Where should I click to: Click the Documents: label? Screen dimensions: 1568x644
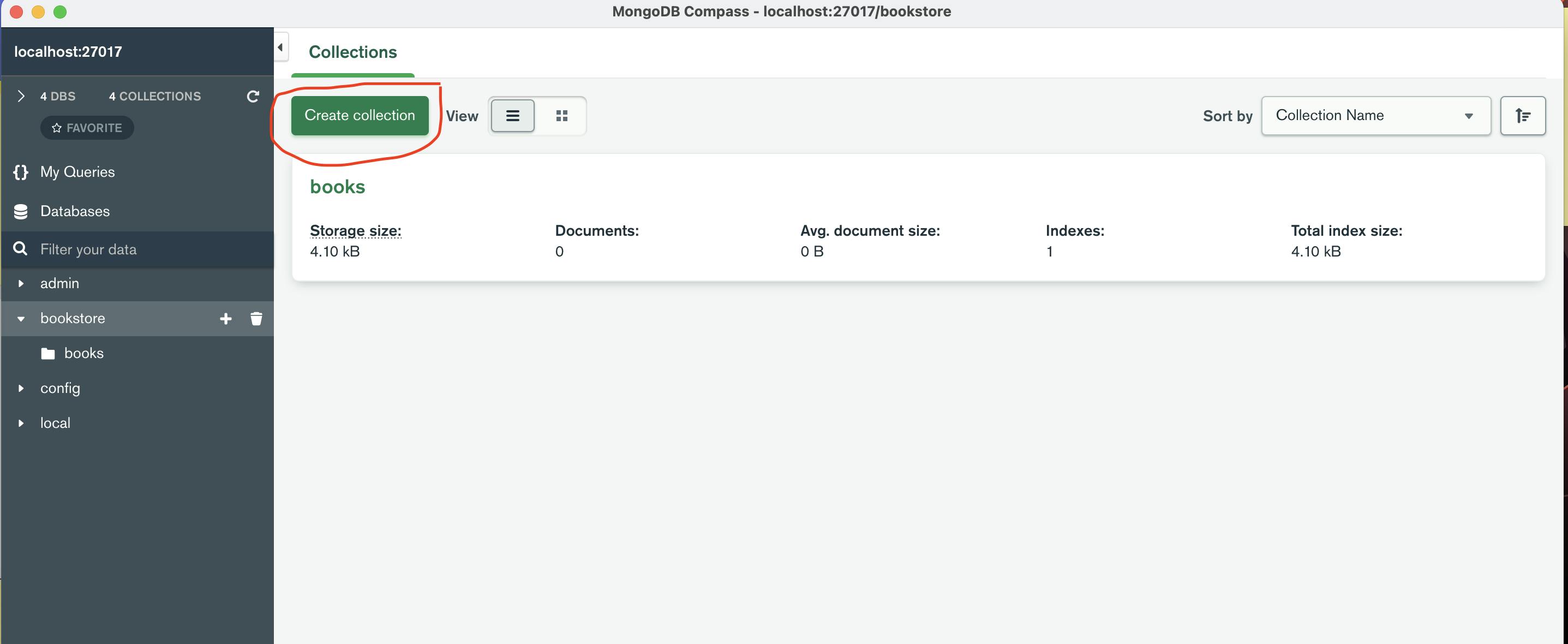click(x=596, y=231)
